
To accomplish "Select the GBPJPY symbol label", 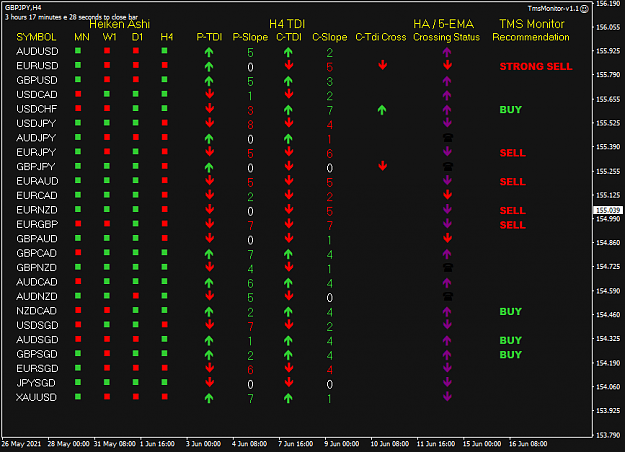I will click(35, 167).
